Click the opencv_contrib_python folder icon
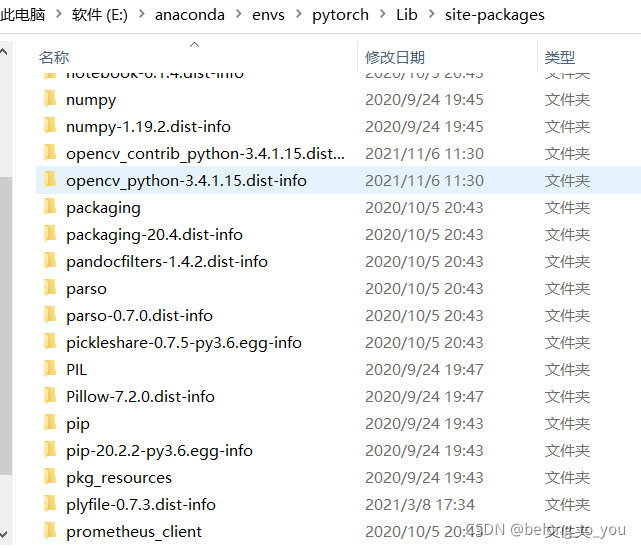The image size is (641, 548). (x=50, y=153)
